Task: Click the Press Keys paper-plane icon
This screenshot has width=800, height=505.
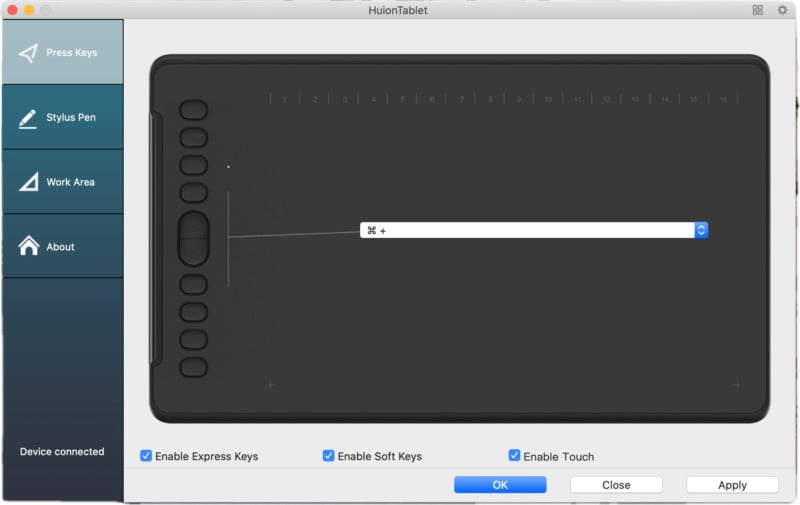Action: 29,53
